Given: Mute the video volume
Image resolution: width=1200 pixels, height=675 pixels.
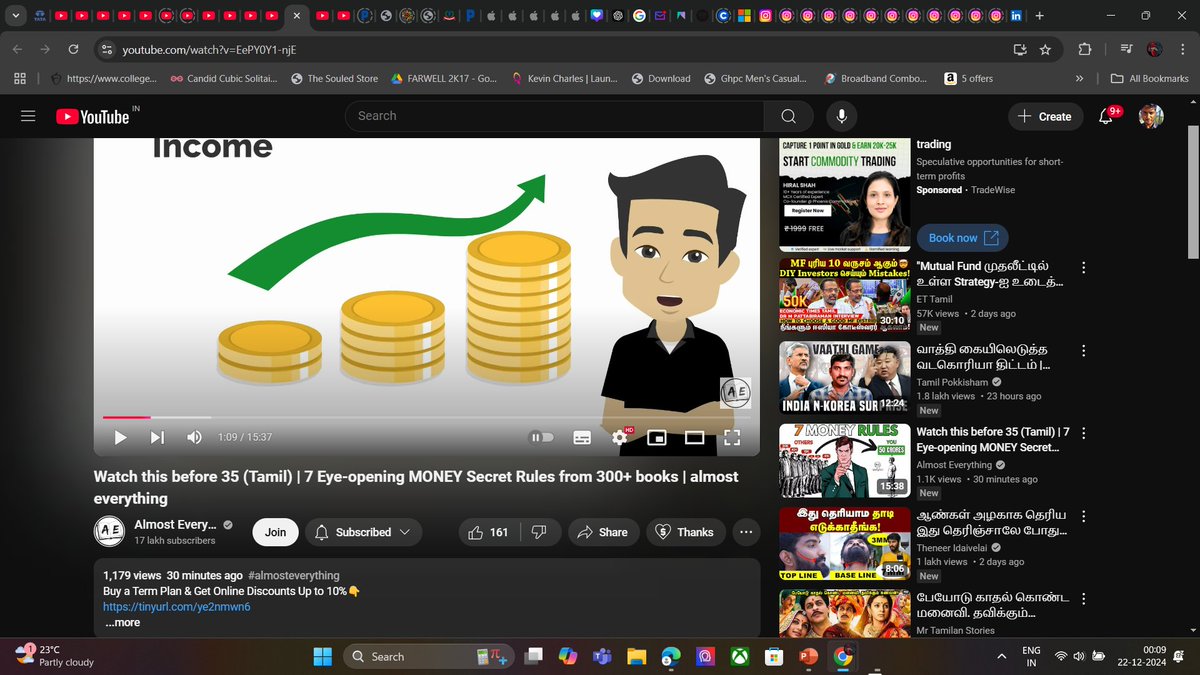Looking at the screenshot, I should 194,437.
